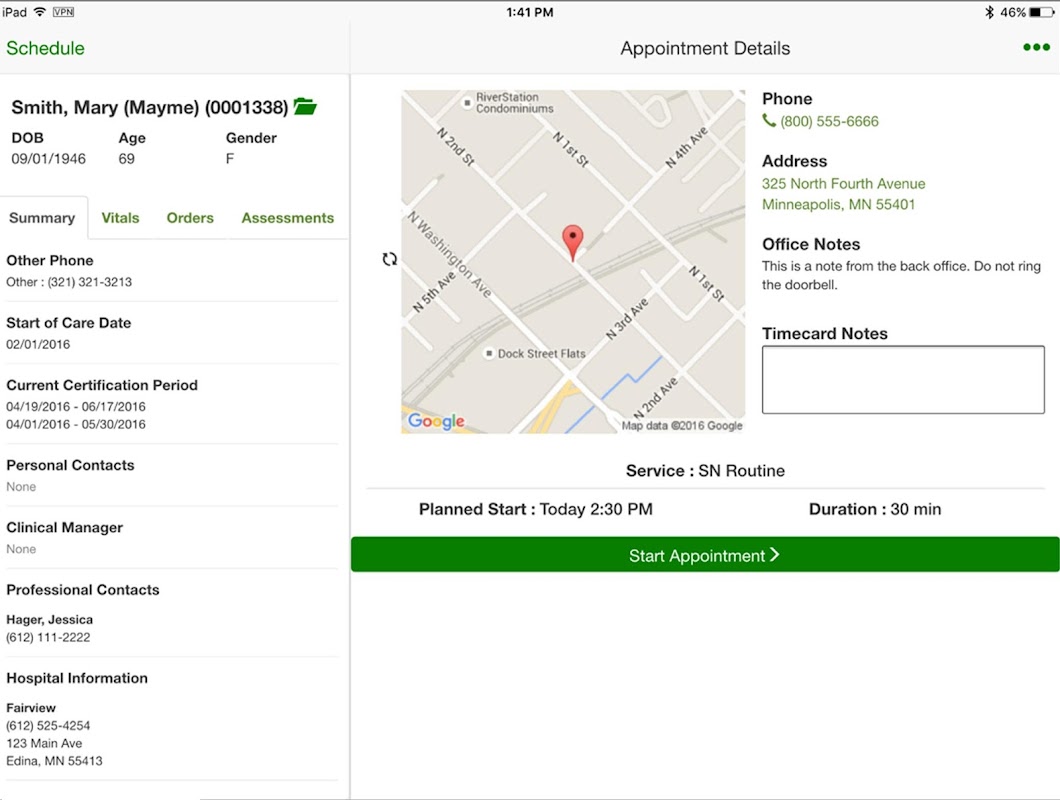Tap the Personal Contacts None entry

pyautogui.click(x=21, y=487)
